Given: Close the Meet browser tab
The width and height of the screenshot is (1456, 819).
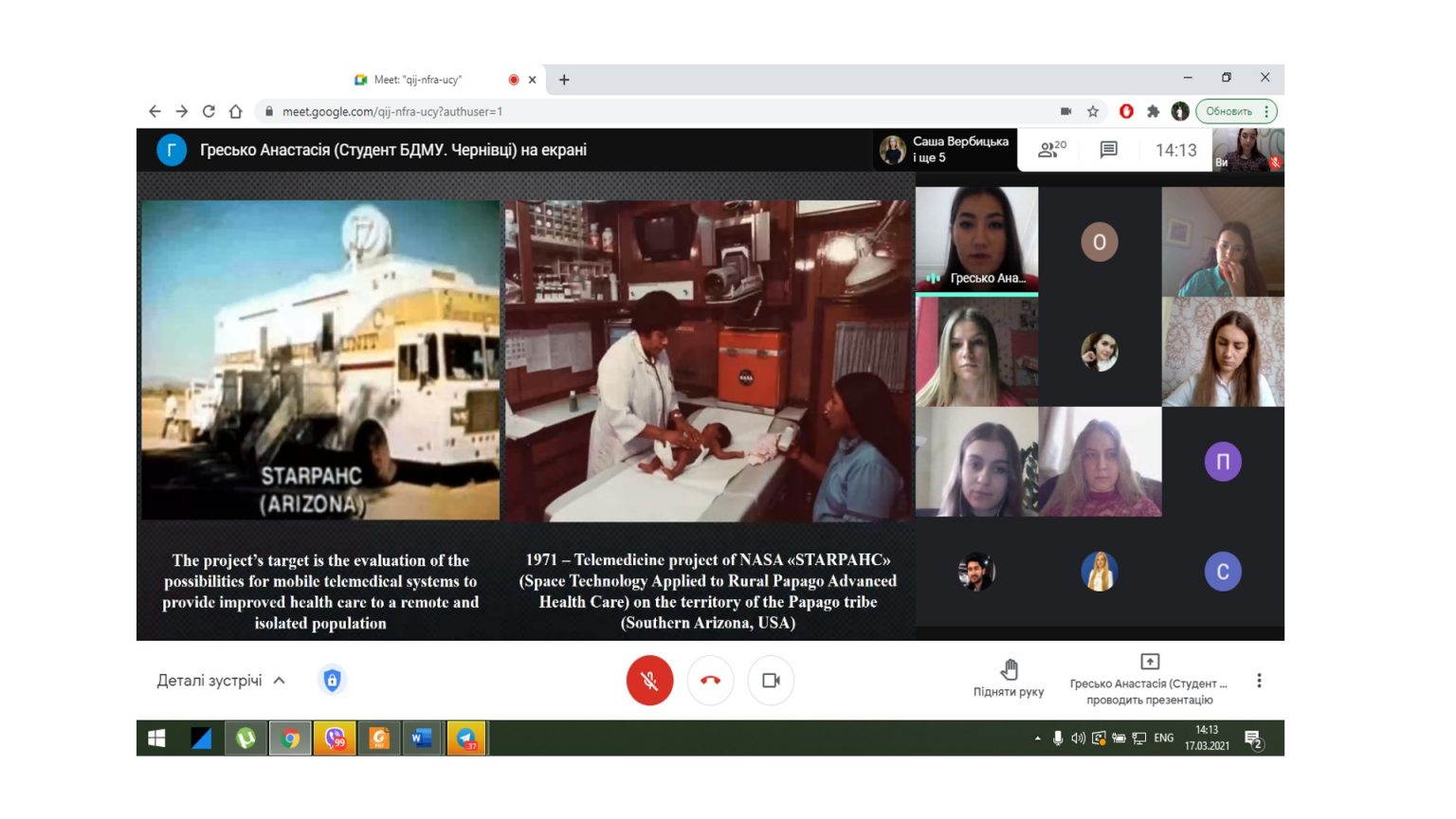Looking at the screenshot, I should click(x=533, y=80).
